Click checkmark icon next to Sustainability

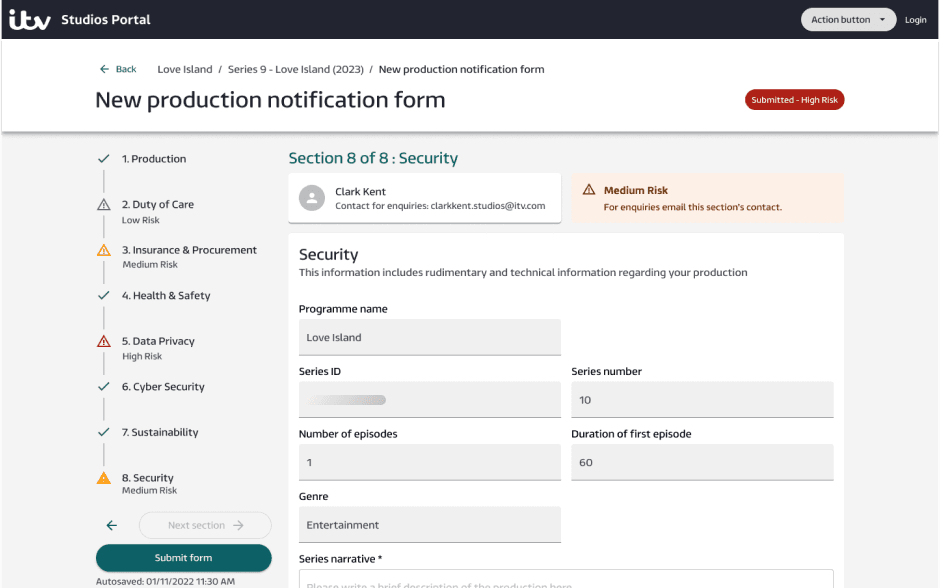(x=104, y=432)
